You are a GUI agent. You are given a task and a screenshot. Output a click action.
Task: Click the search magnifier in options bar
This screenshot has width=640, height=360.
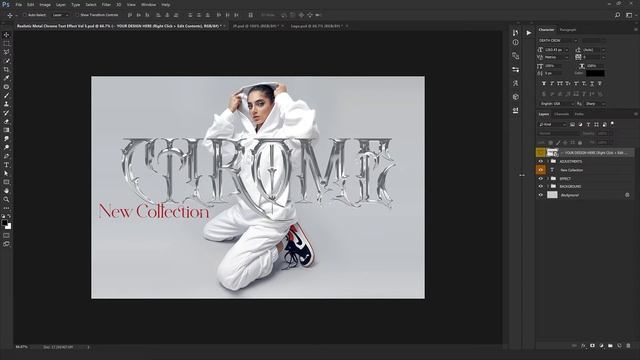(x=618, y=15)
